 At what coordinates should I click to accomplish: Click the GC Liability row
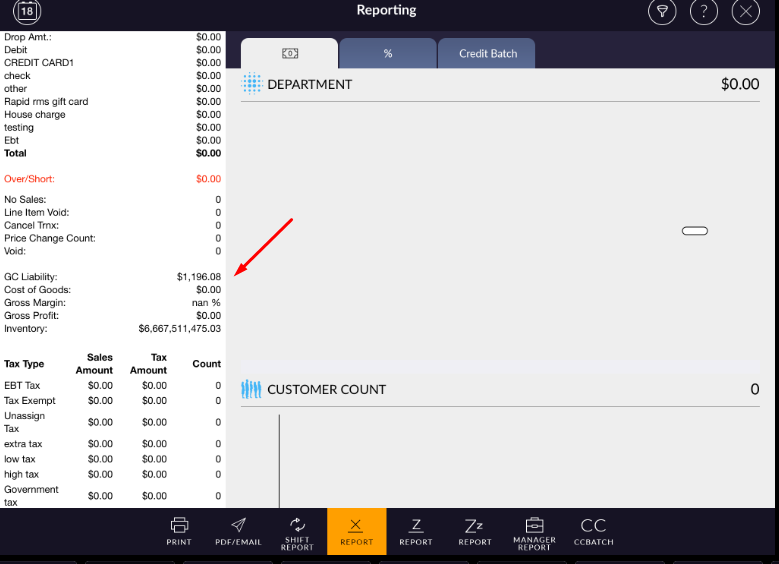[x=112, y=277]
